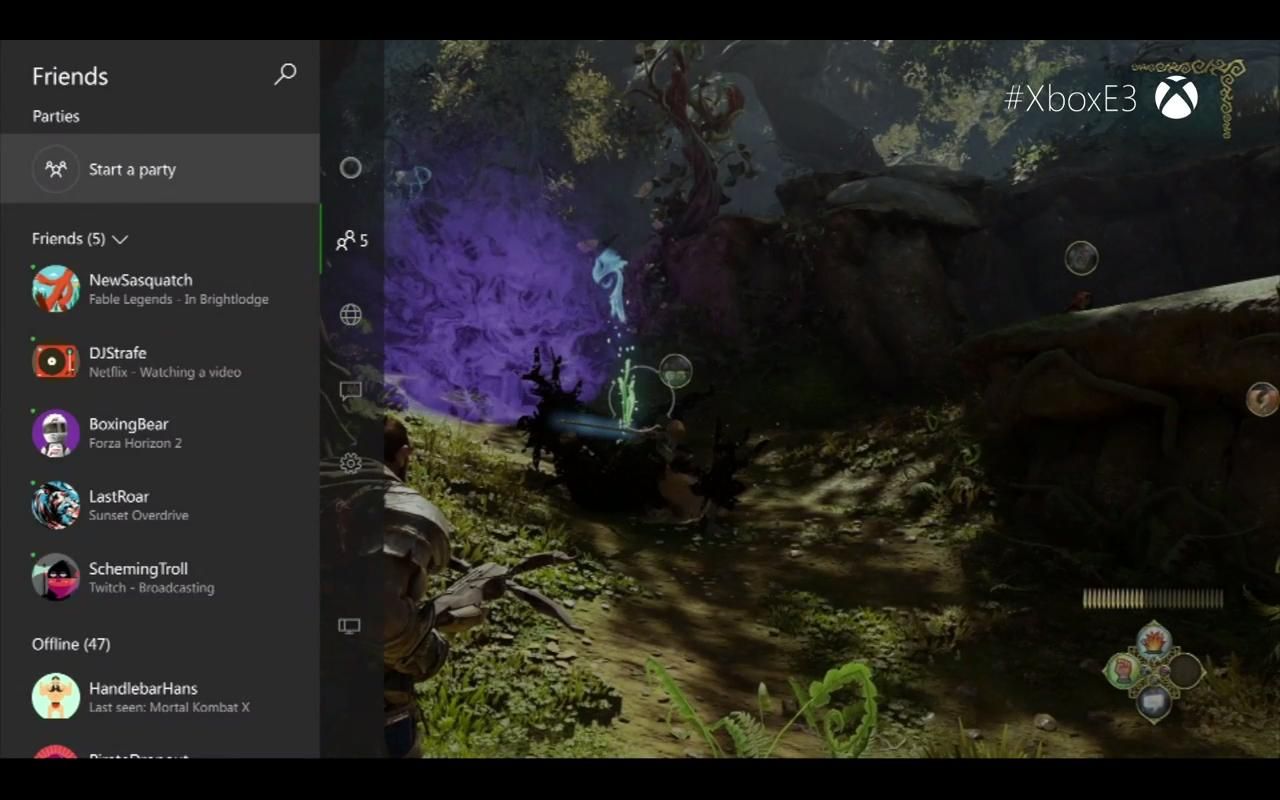Open DJStrafe's turntable avatar
This screenshot has height=800, width=1280.
click(x=56, y=361)
